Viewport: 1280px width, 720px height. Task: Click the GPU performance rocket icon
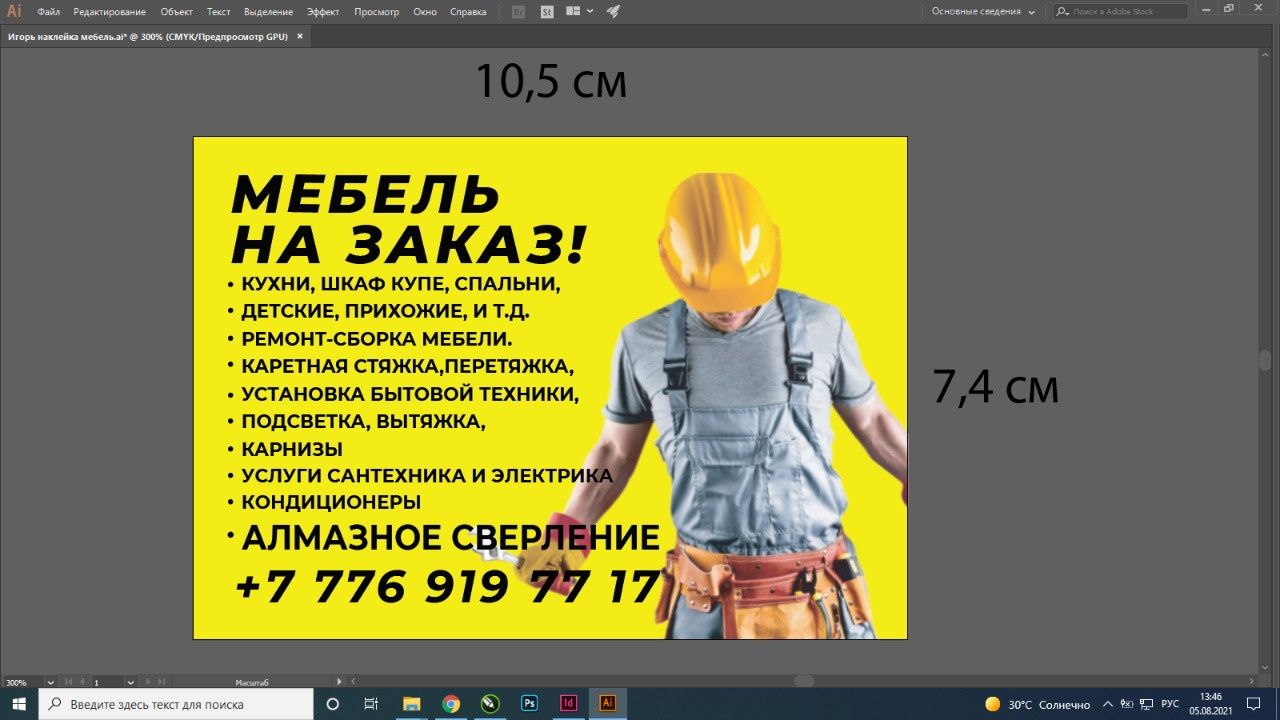pos(613,12)
